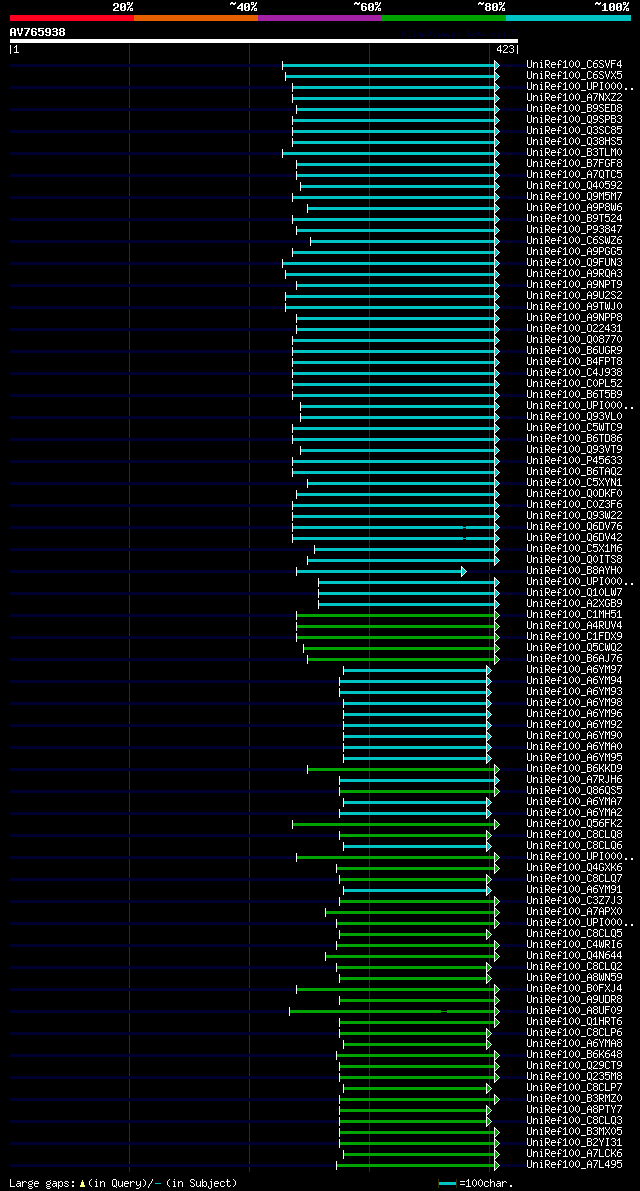Open hit UniRef100_B9SED8
The height and width of the screenshot is (1191, 640).
point(574,109)
